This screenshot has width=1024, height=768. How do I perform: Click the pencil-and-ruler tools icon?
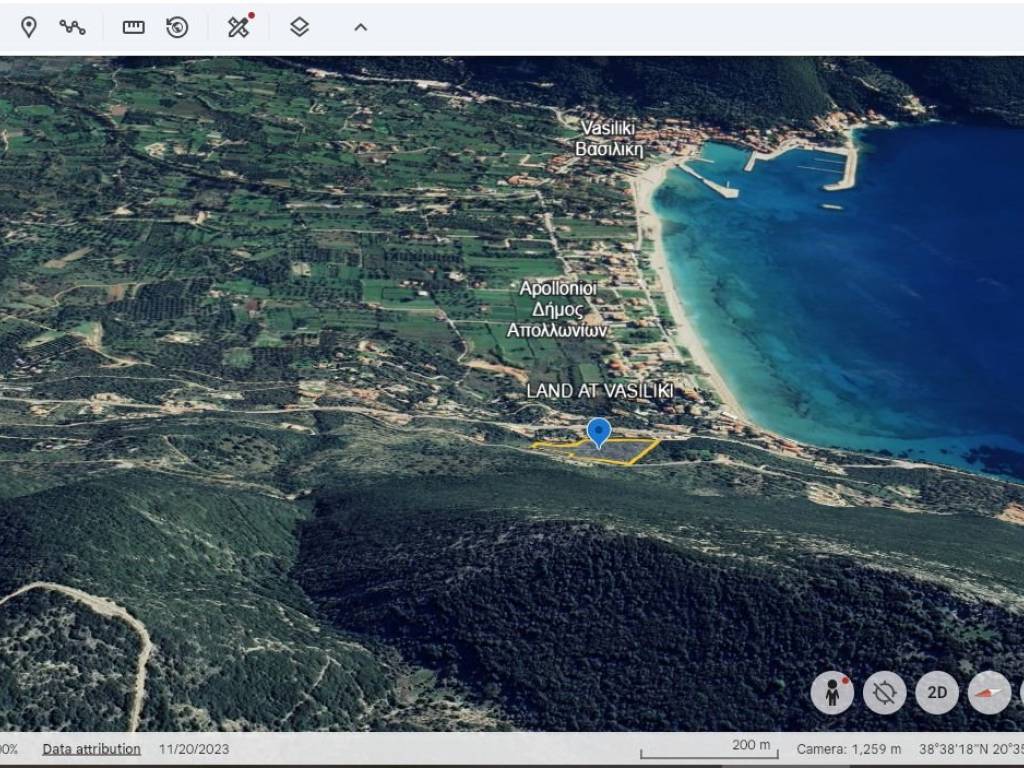[x=238, y=27]
